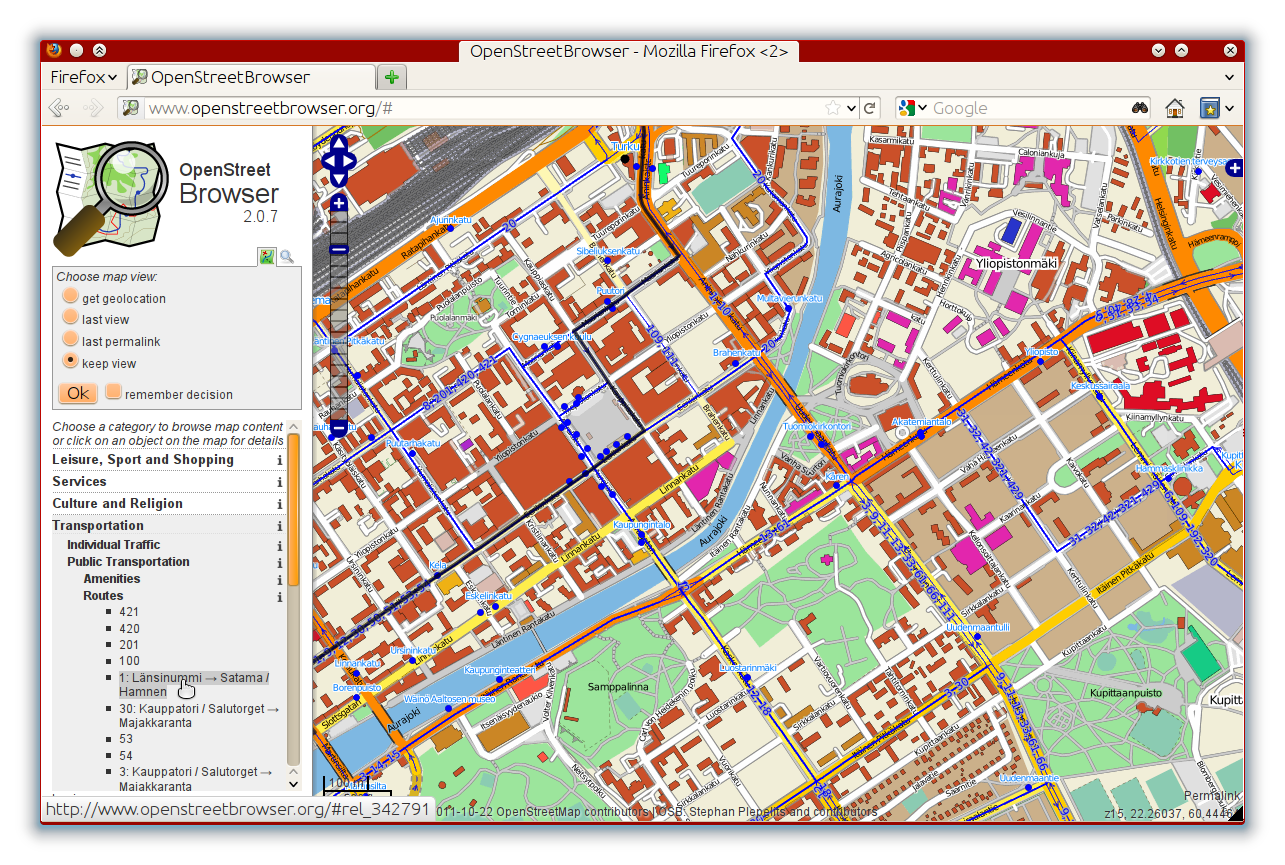Confirm map view with the Ok button
1285x865 pixels.
tap(78, 393)
